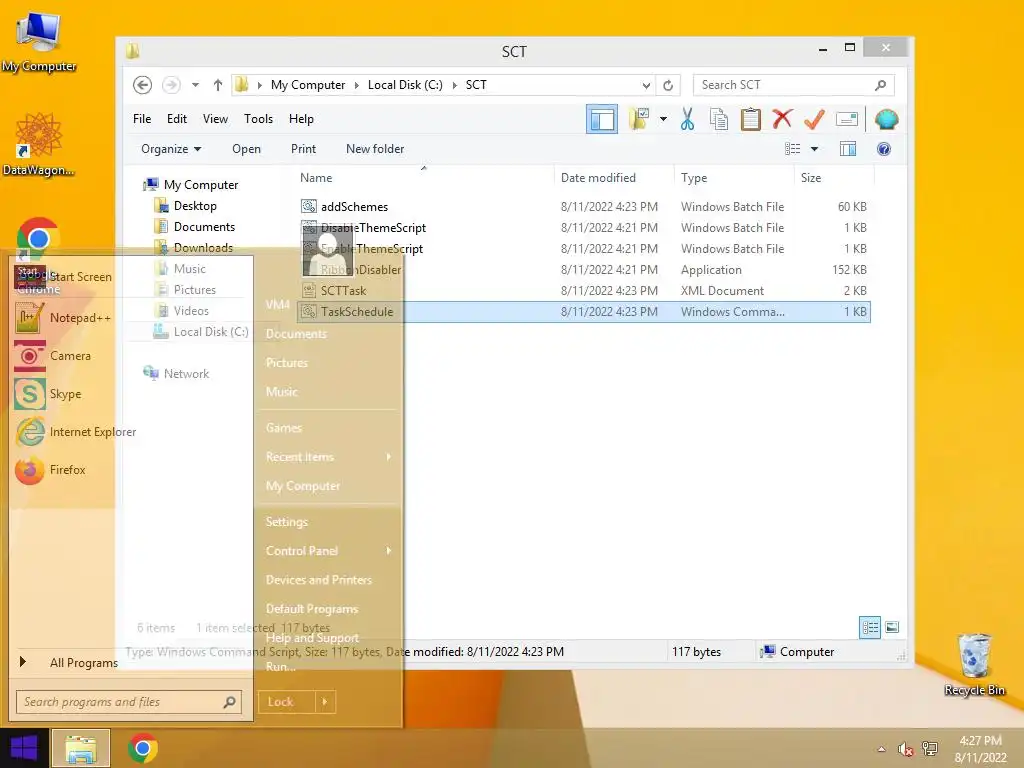Select the TaskSchedule file row
The height and width of the screenshot is (768, 1024).
[x=583, y=312]
